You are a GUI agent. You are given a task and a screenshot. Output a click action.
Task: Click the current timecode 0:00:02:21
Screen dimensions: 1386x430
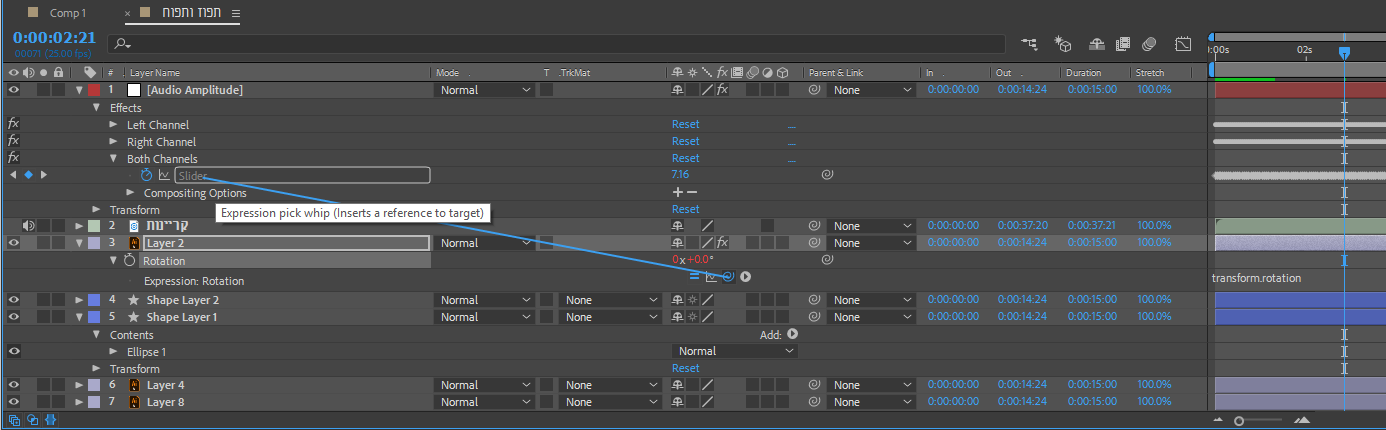pyautogui.click(x=54, y=38)
